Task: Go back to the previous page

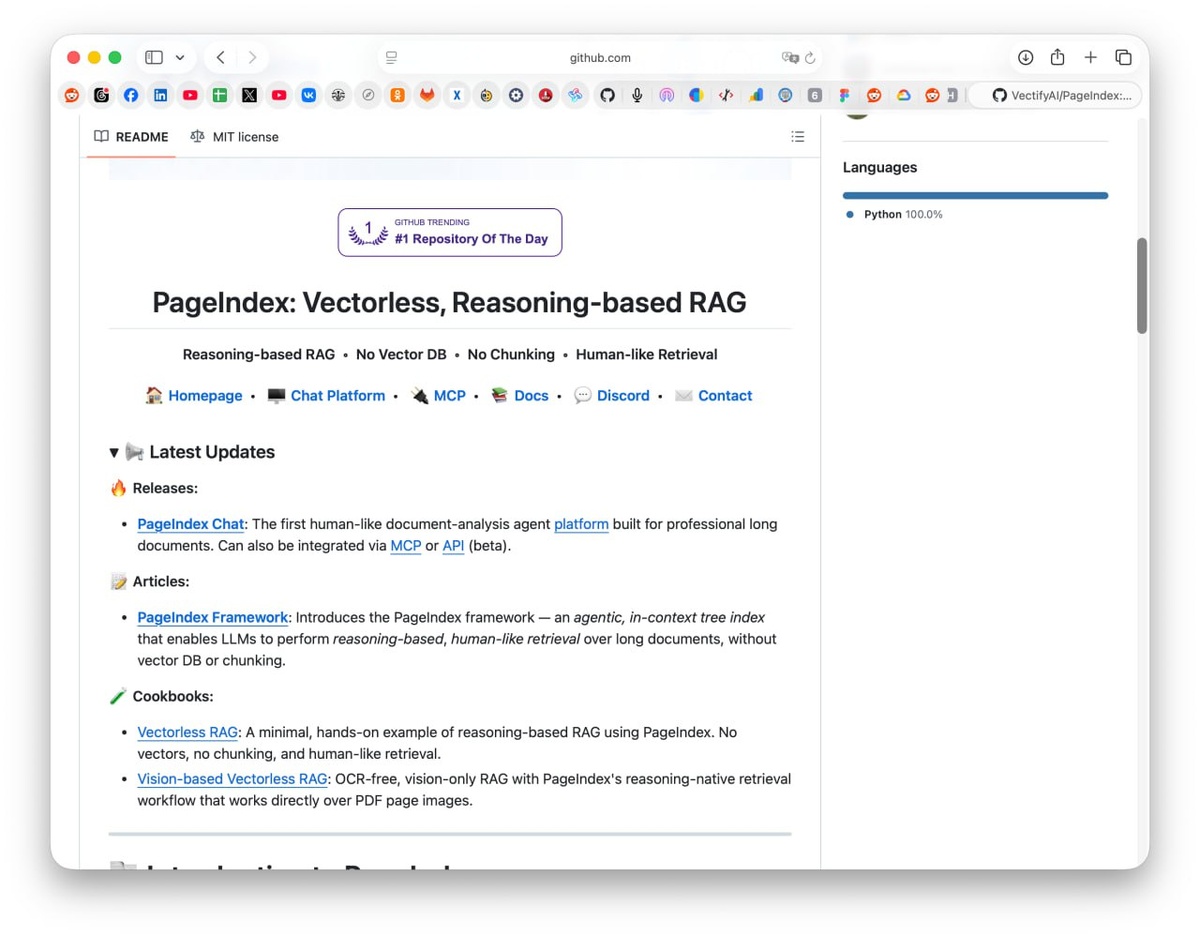Action: coord(221,57)
